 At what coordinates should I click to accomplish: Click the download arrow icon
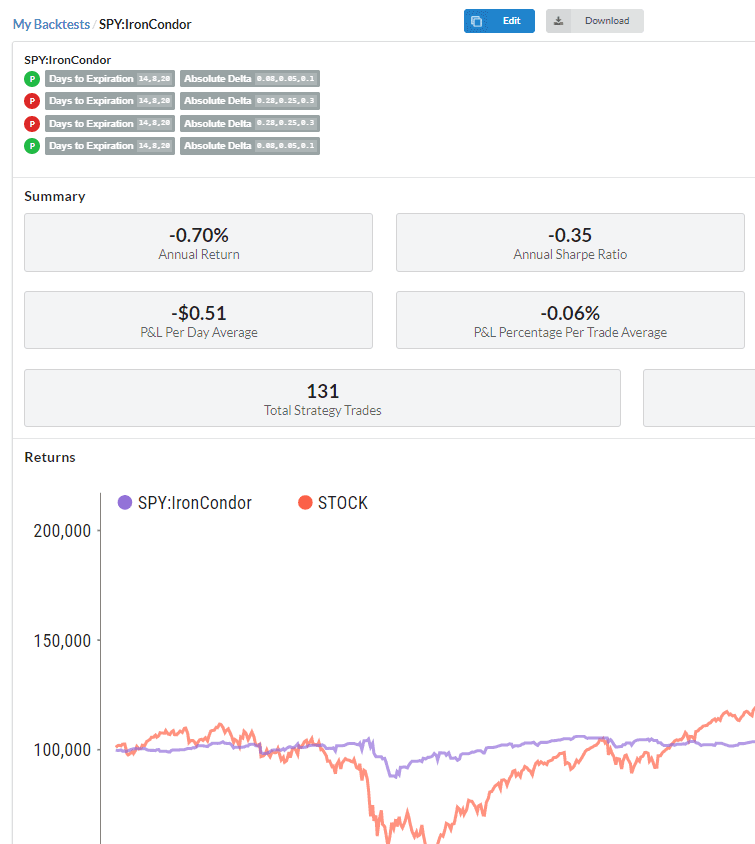559,21
